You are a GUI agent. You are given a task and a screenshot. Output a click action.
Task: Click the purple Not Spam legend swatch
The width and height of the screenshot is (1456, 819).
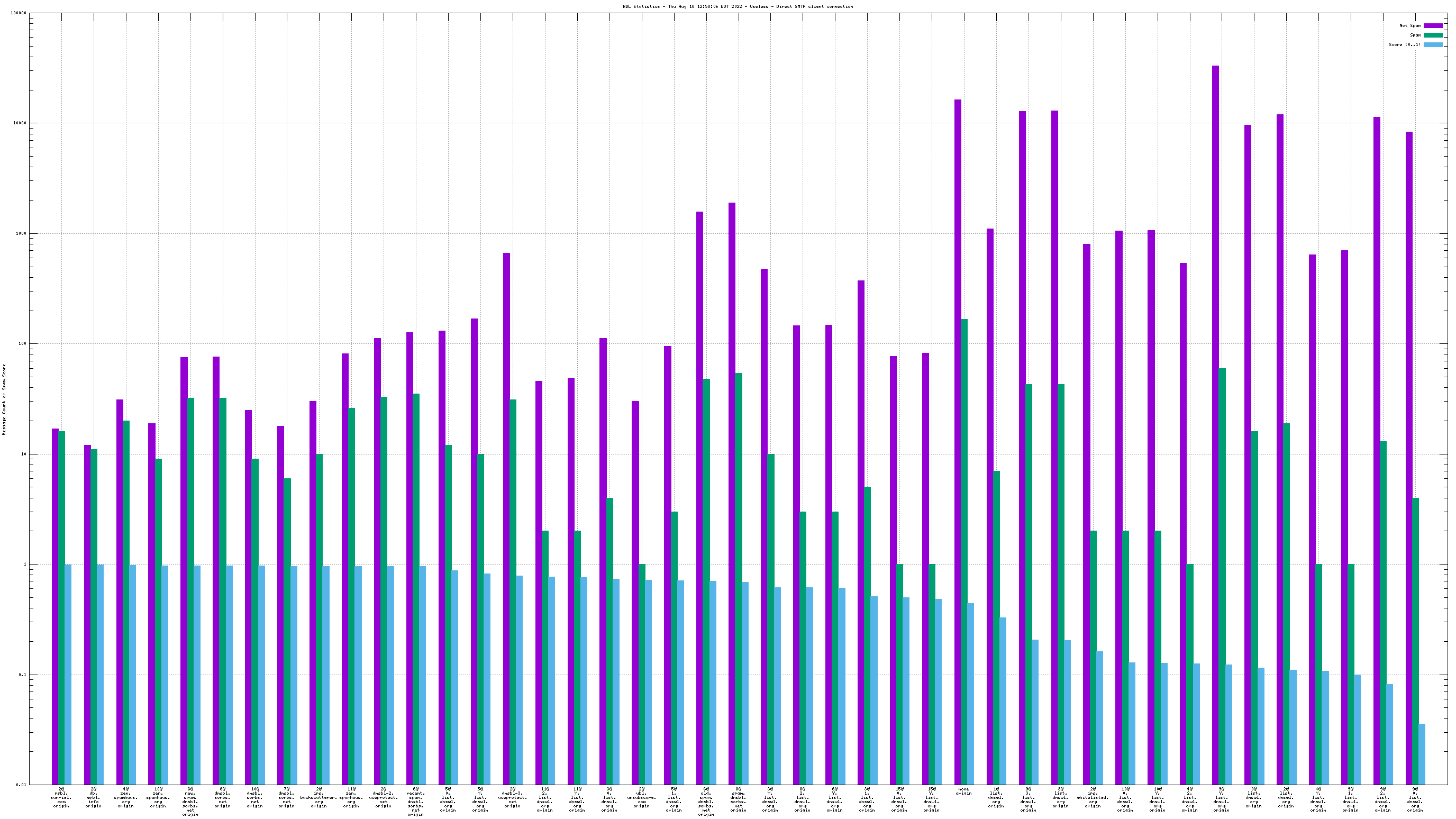click(x=1433, y=25)
